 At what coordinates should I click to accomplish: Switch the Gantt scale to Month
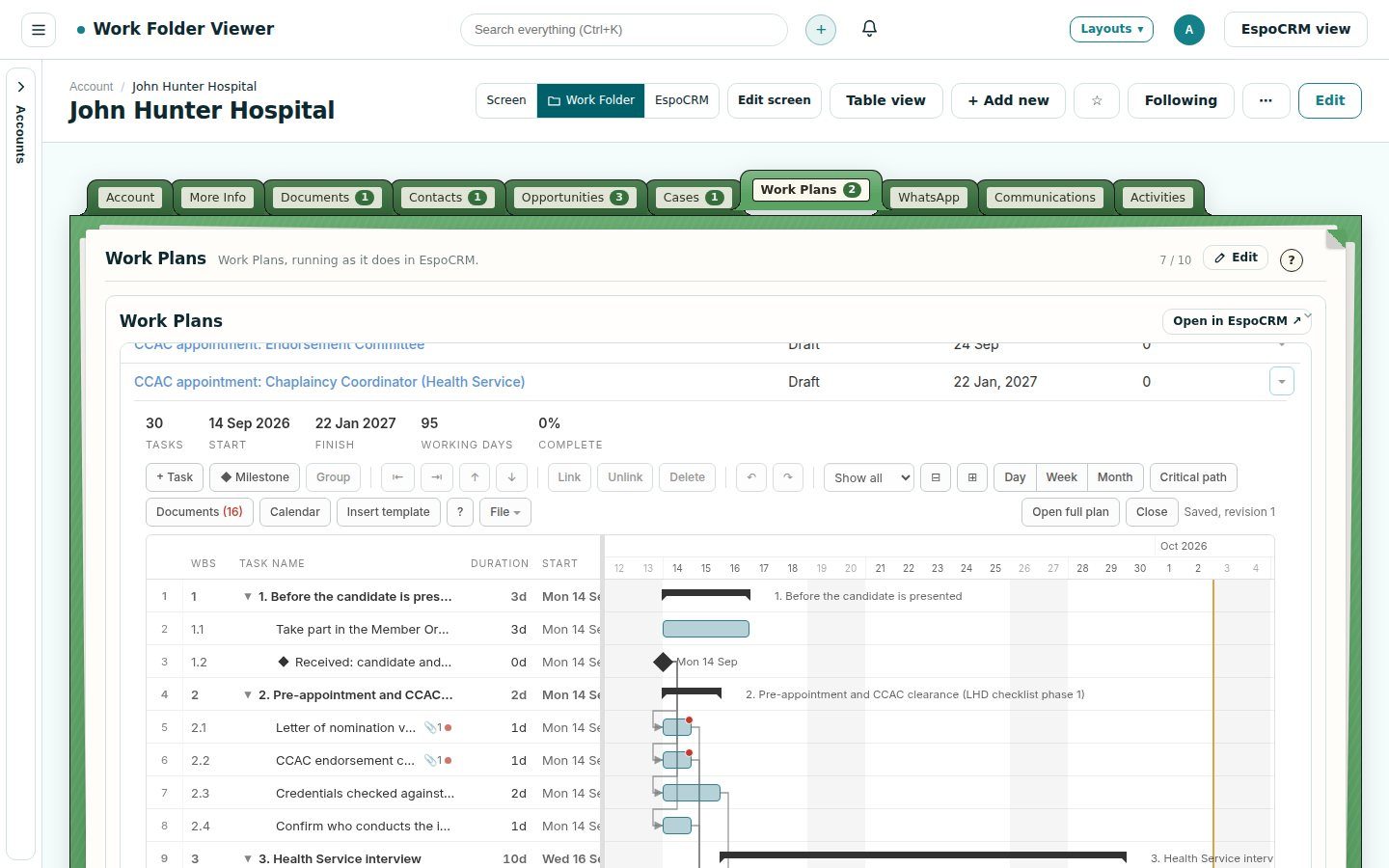click(1115, 477)
